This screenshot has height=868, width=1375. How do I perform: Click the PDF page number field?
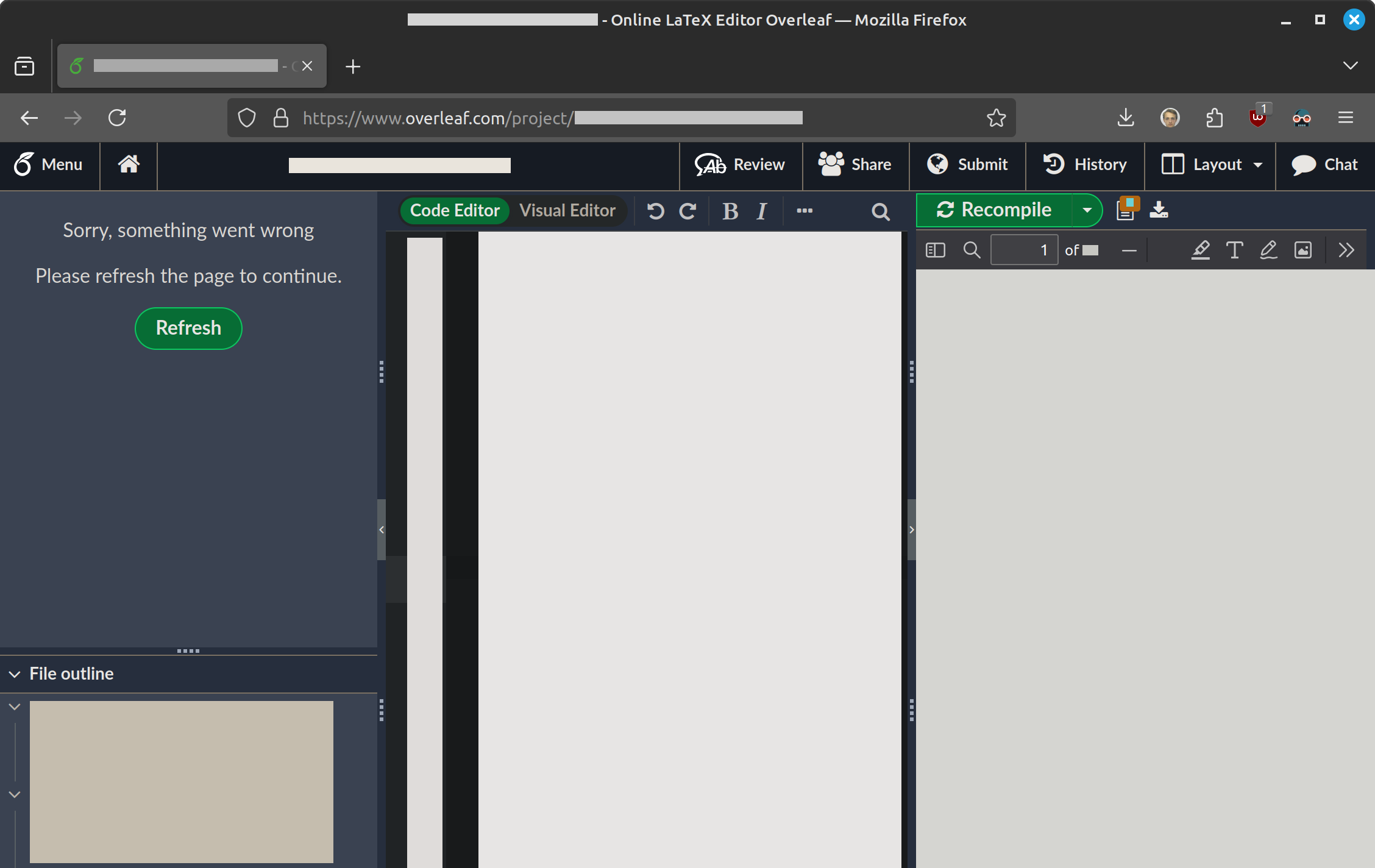[x=1024, y=250]
